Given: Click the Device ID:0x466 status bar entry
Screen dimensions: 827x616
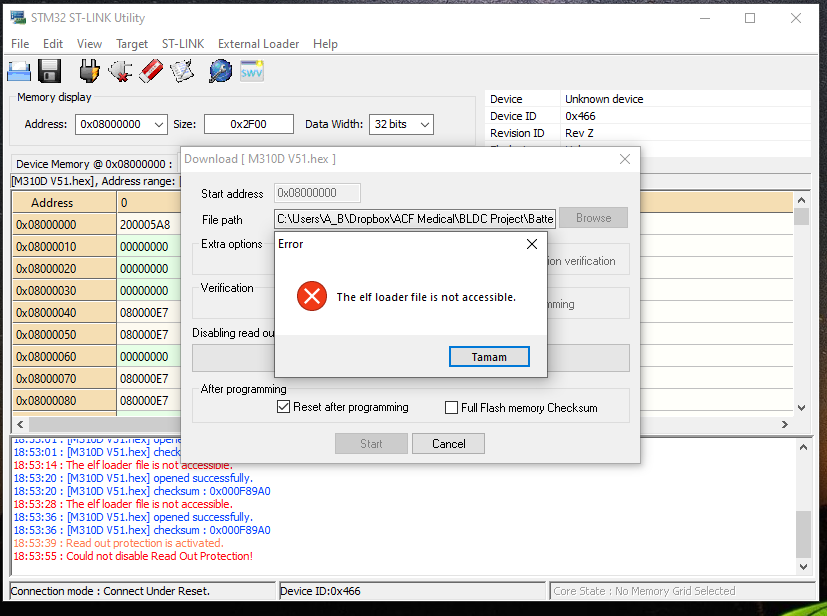Looking at the screenshot, I should (412, 591).
